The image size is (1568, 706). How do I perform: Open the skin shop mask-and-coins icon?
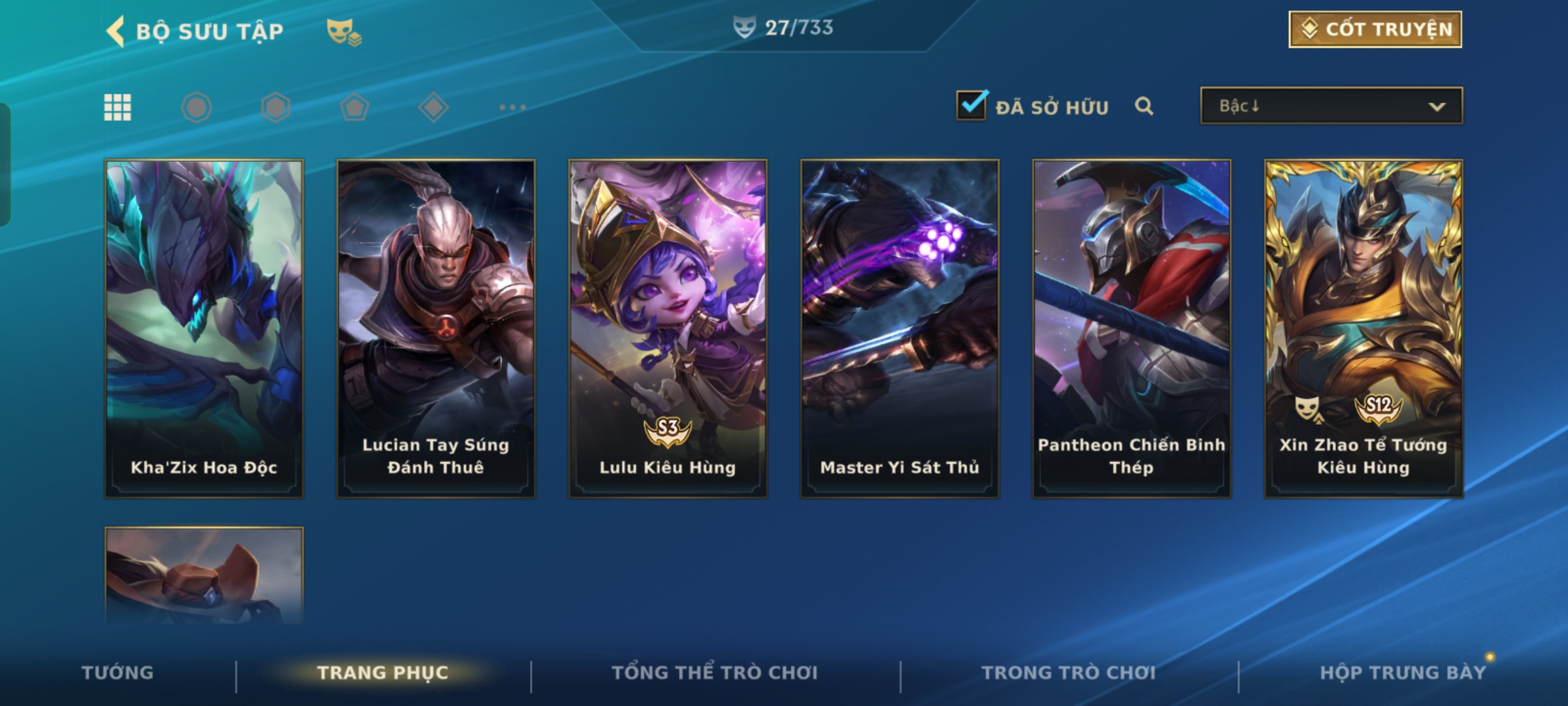344,31
